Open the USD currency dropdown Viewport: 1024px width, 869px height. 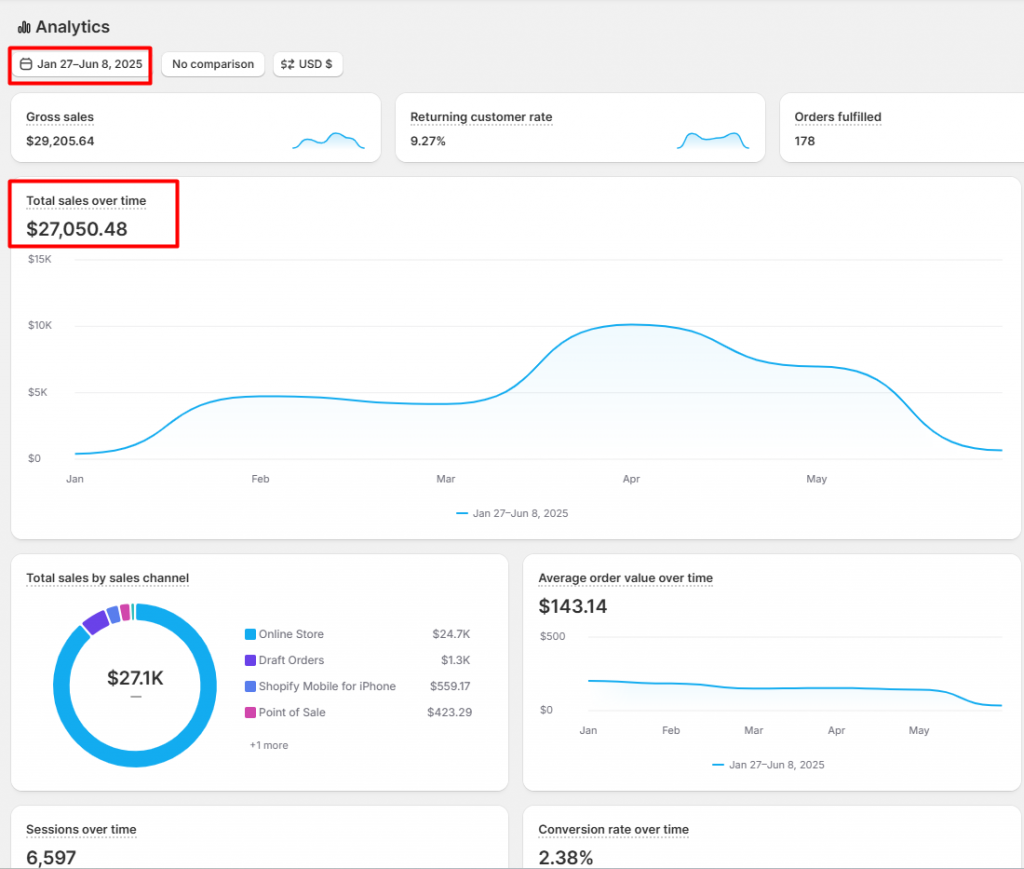[307, 64]
